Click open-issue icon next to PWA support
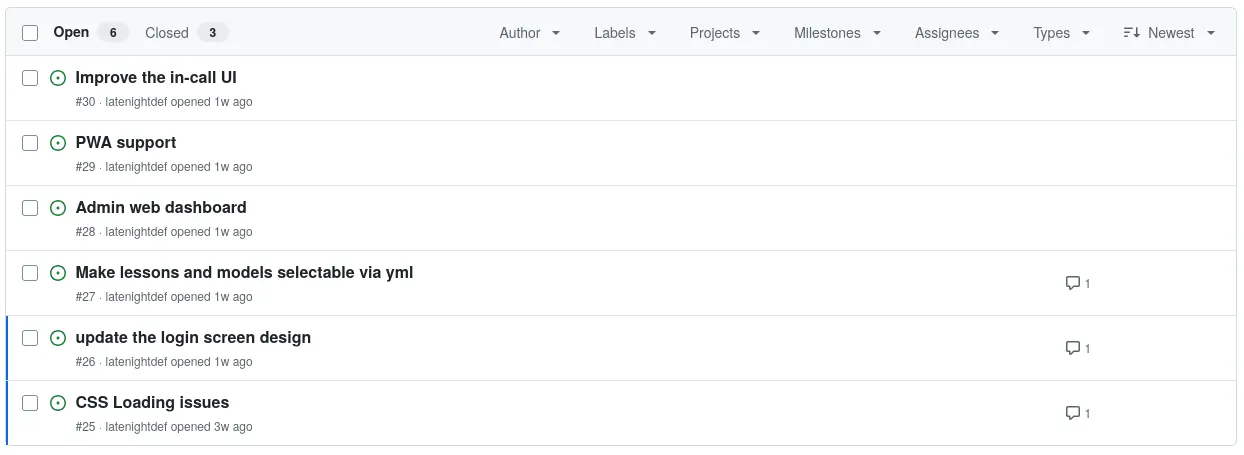 pos(58,143)
